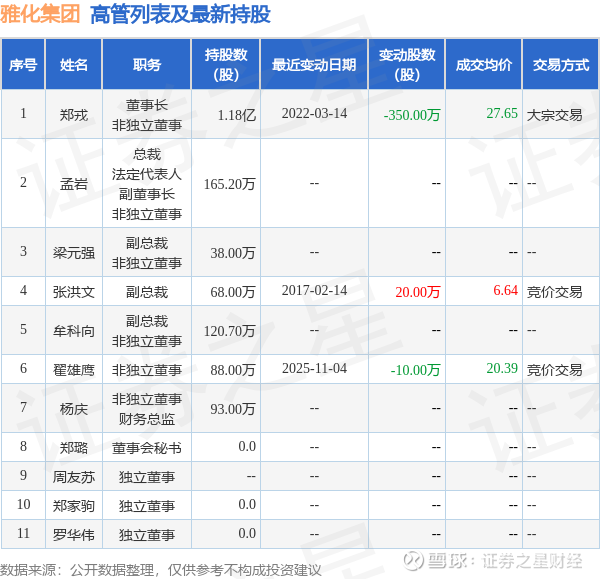Click the name 翟雄鹰
Viewport: 600px width, 579px height.
point(73,370)
